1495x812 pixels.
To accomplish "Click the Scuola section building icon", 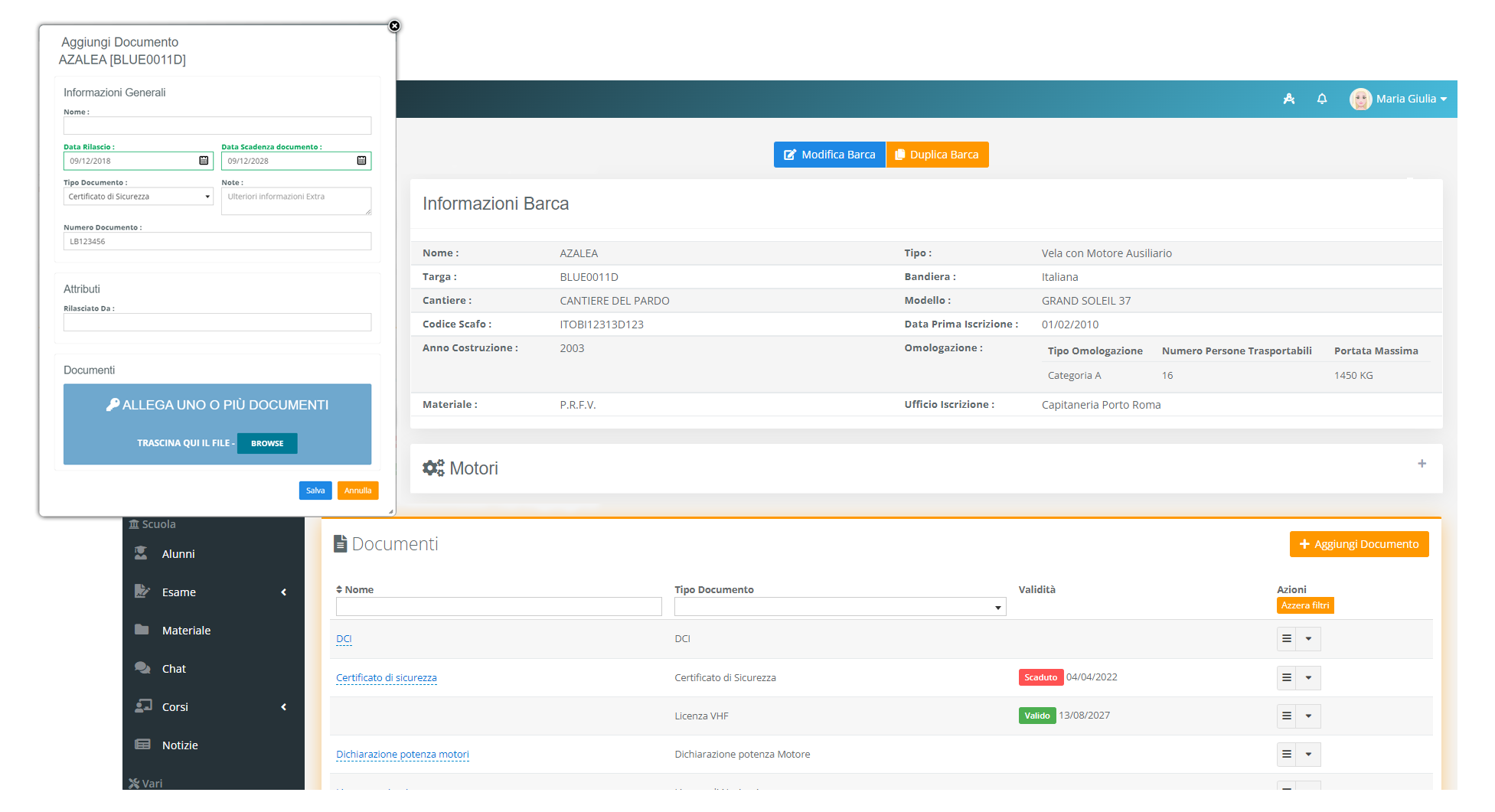I will point(134,524).
